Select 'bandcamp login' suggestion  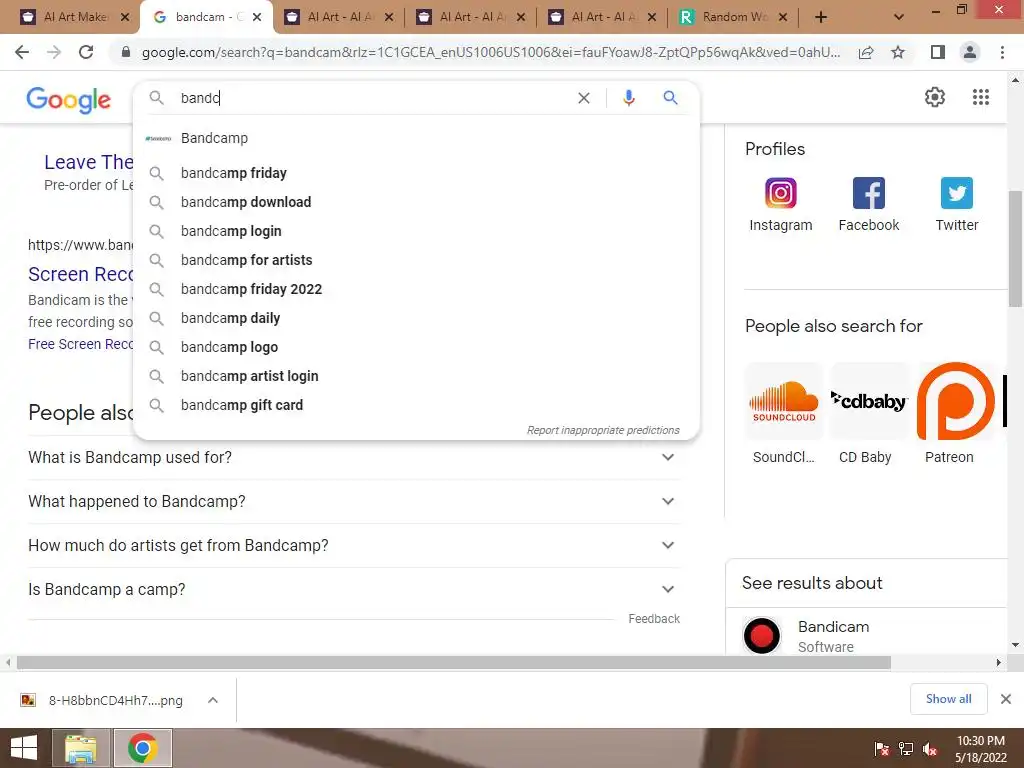click(x=417, y=231)
